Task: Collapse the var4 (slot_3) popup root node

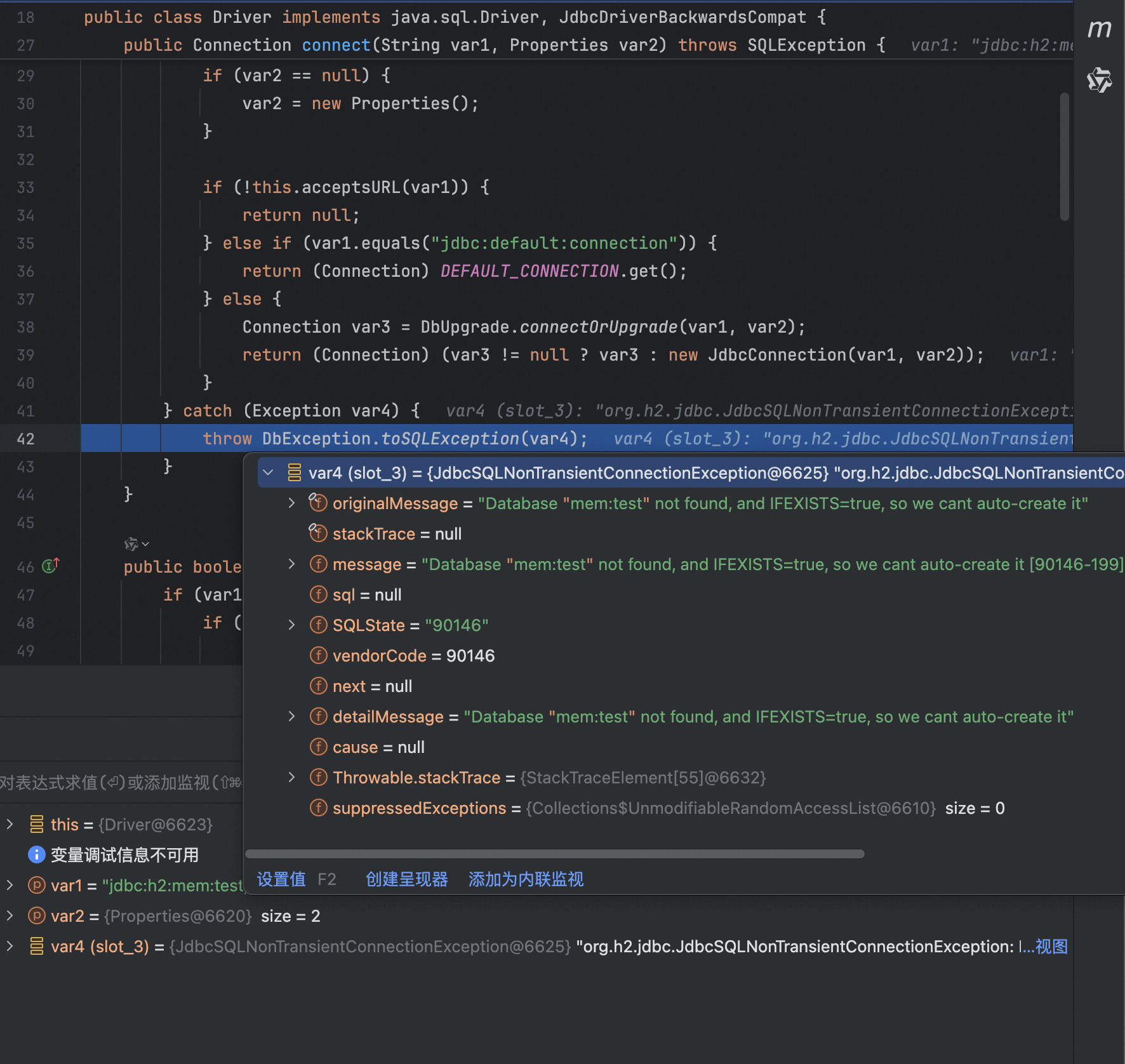Action: [x=268, y=472]
